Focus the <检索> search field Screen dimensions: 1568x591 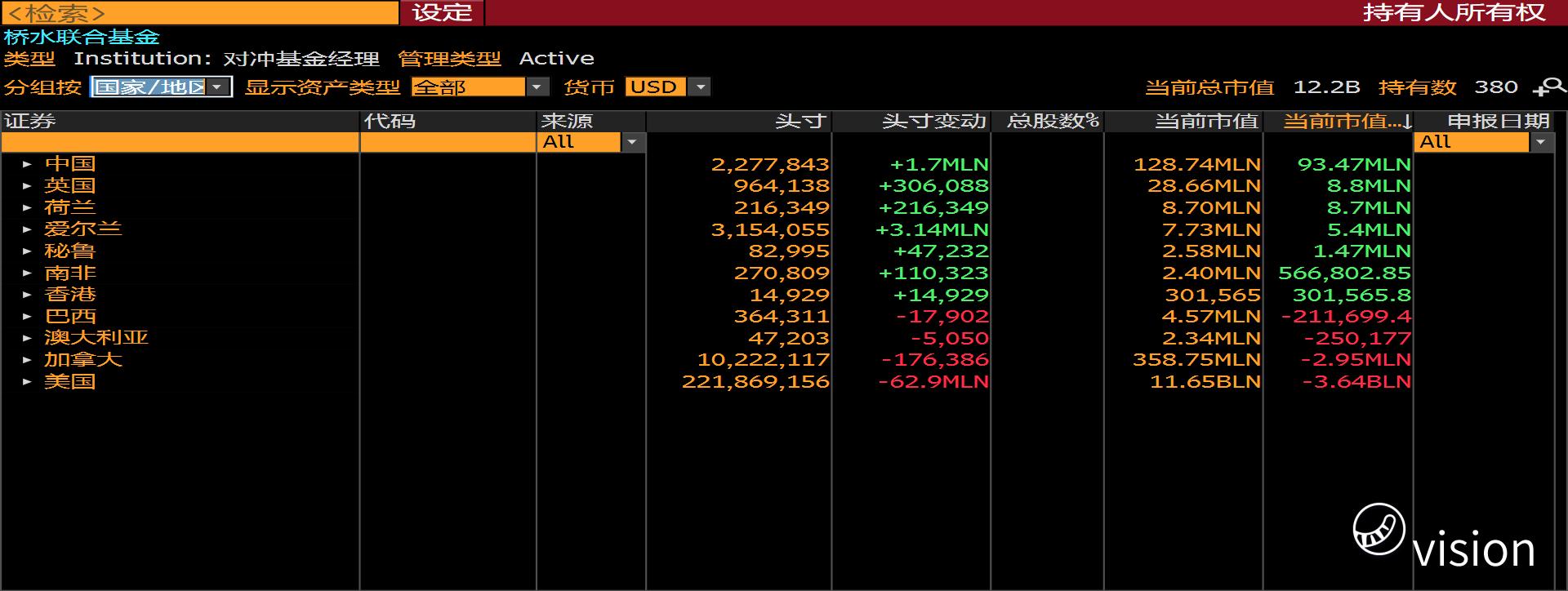(x=200, y=12)
